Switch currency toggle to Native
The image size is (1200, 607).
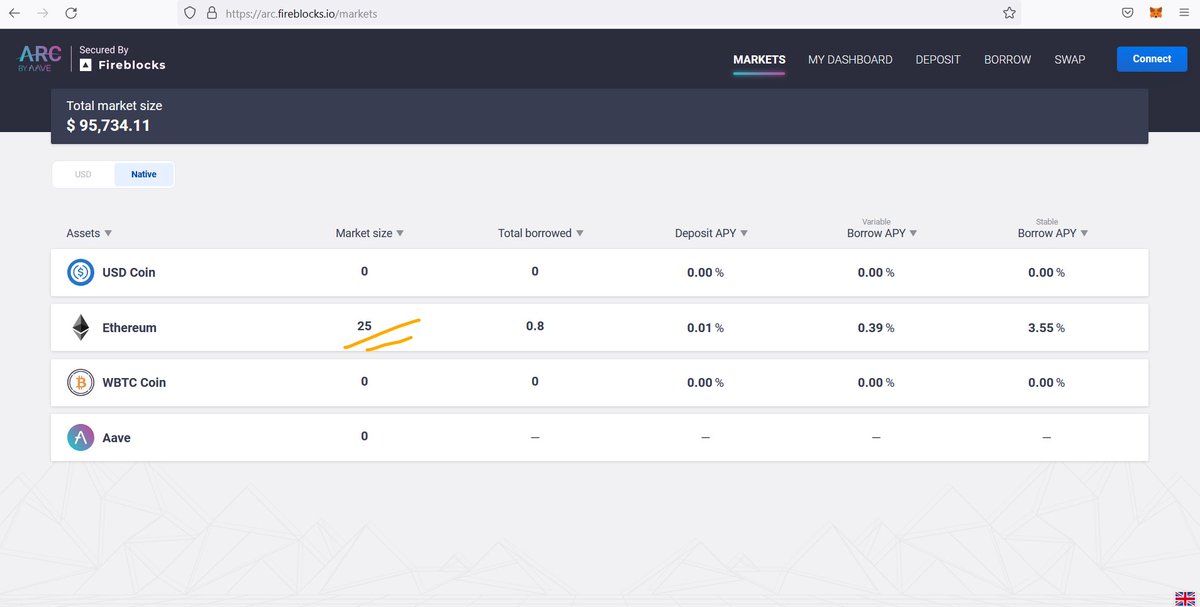(x=144, y=174)
